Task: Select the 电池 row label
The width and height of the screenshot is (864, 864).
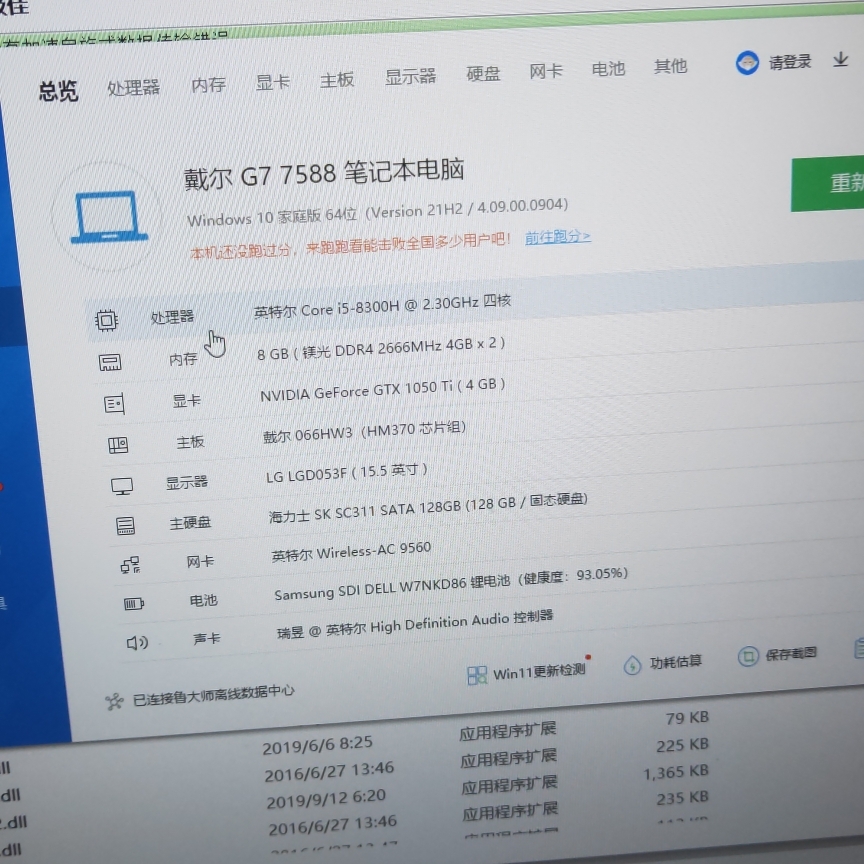Action: [203, 600]
